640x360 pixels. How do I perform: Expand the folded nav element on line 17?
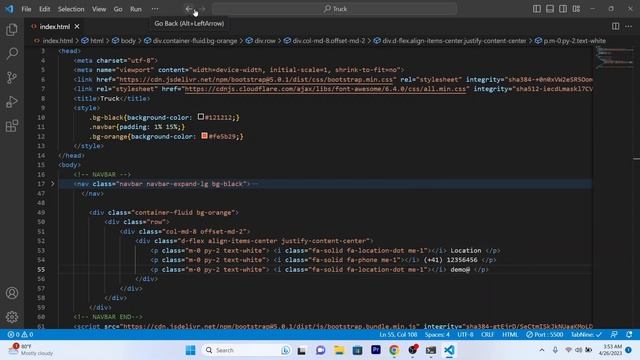[52, 184]
